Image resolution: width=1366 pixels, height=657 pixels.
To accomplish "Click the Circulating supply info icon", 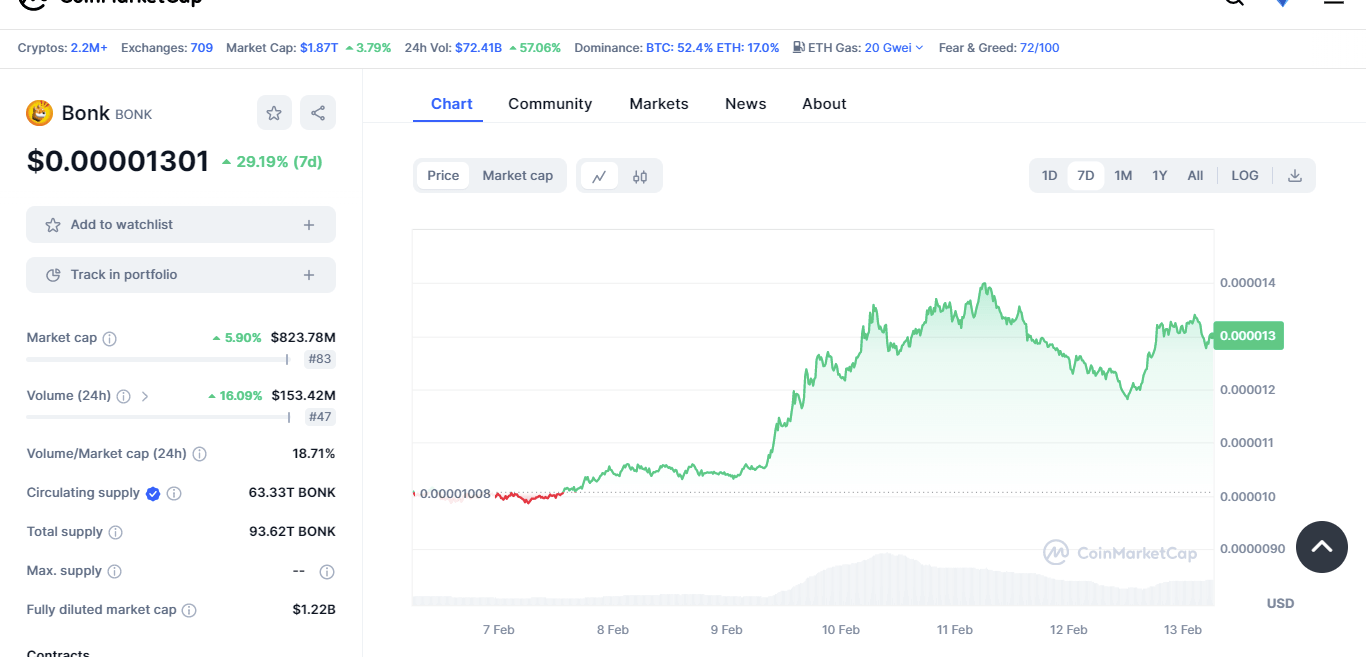I will click(x=174, y=493).
